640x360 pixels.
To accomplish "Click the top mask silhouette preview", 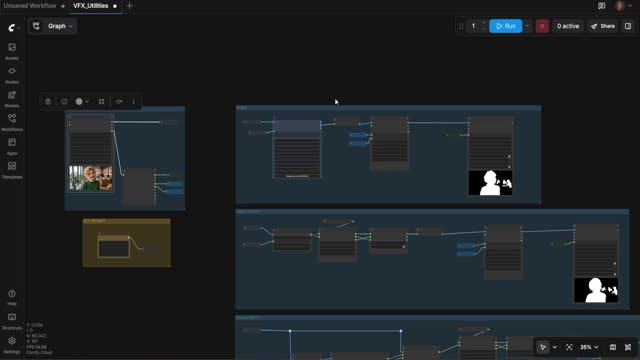I will pos(490,183).
